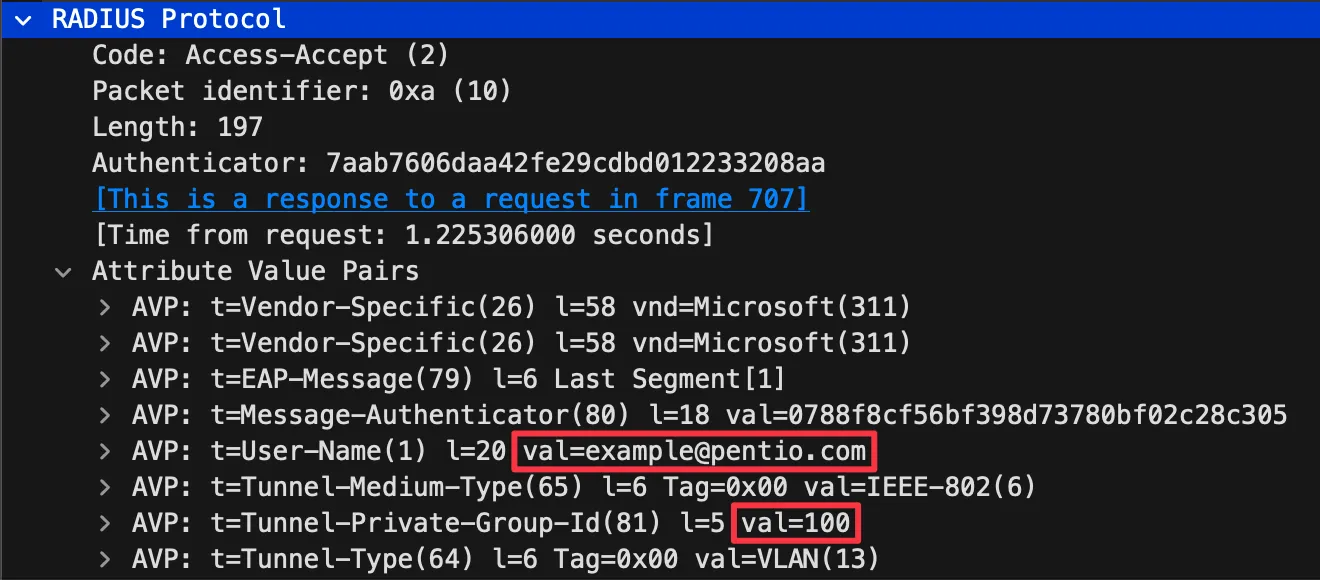Collapse the Attribute Value Pairs chevron
Image resolution: width=1320 pixels, height=580 pixels.
click(x=64, y=271)
